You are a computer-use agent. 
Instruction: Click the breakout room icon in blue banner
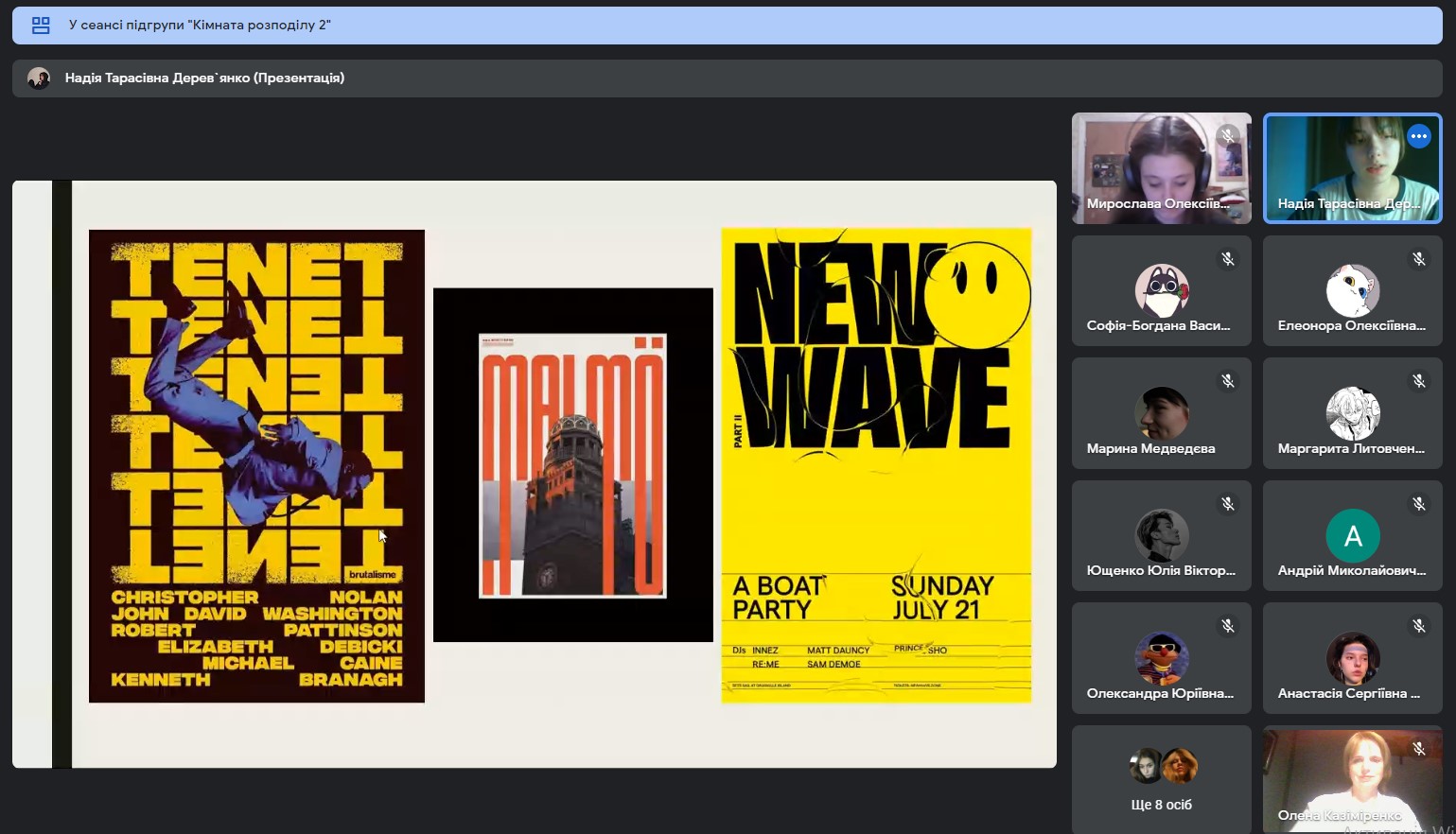tap(41, 26)
